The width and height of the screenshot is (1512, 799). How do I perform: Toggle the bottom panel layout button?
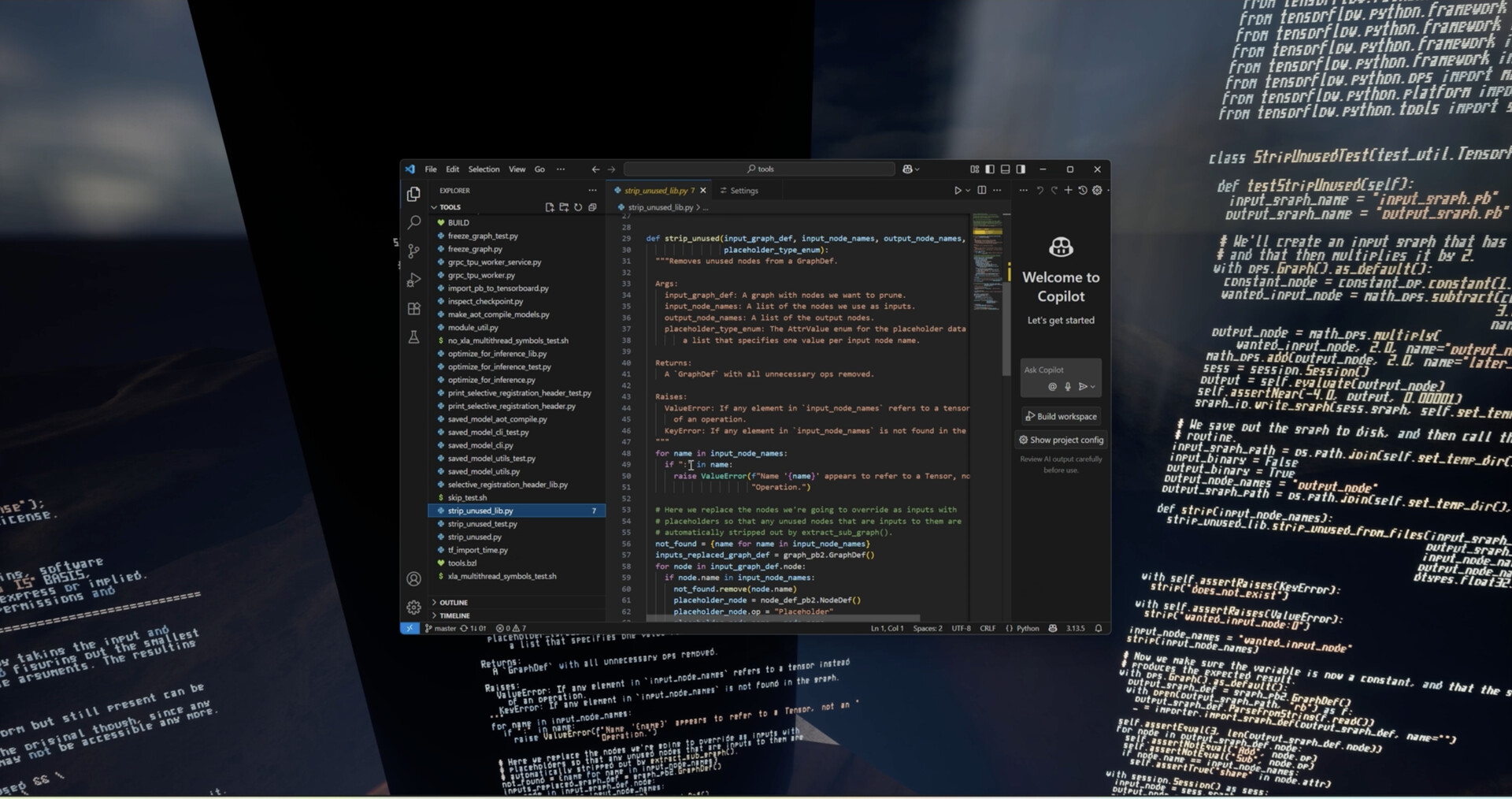click(1005, 169)
